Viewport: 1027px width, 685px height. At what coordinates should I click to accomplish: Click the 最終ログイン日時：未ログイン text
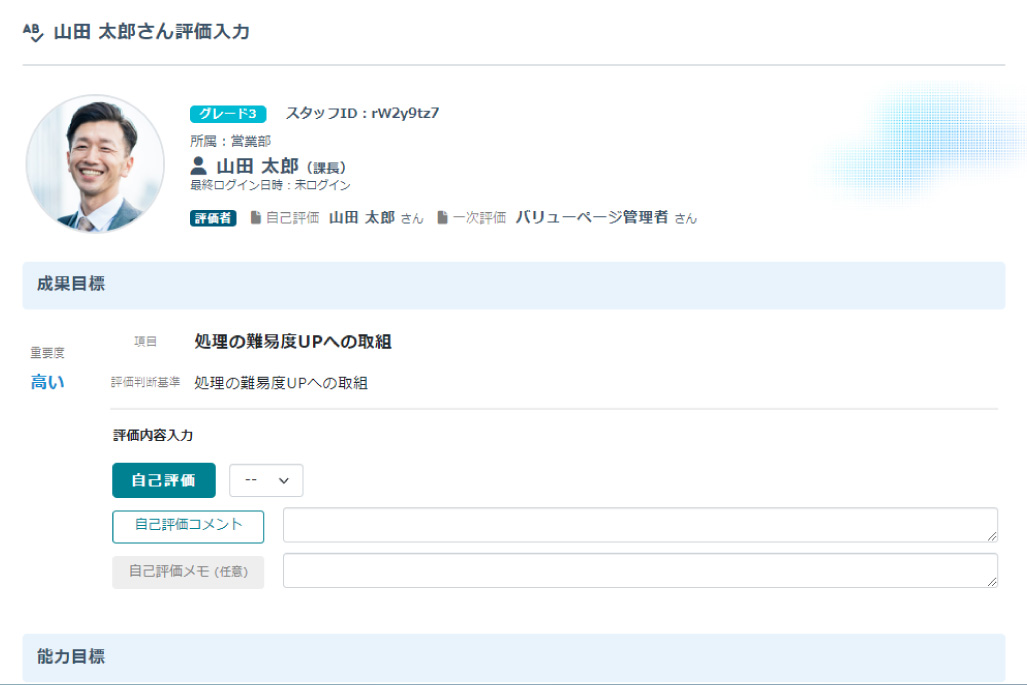(270, 185)
